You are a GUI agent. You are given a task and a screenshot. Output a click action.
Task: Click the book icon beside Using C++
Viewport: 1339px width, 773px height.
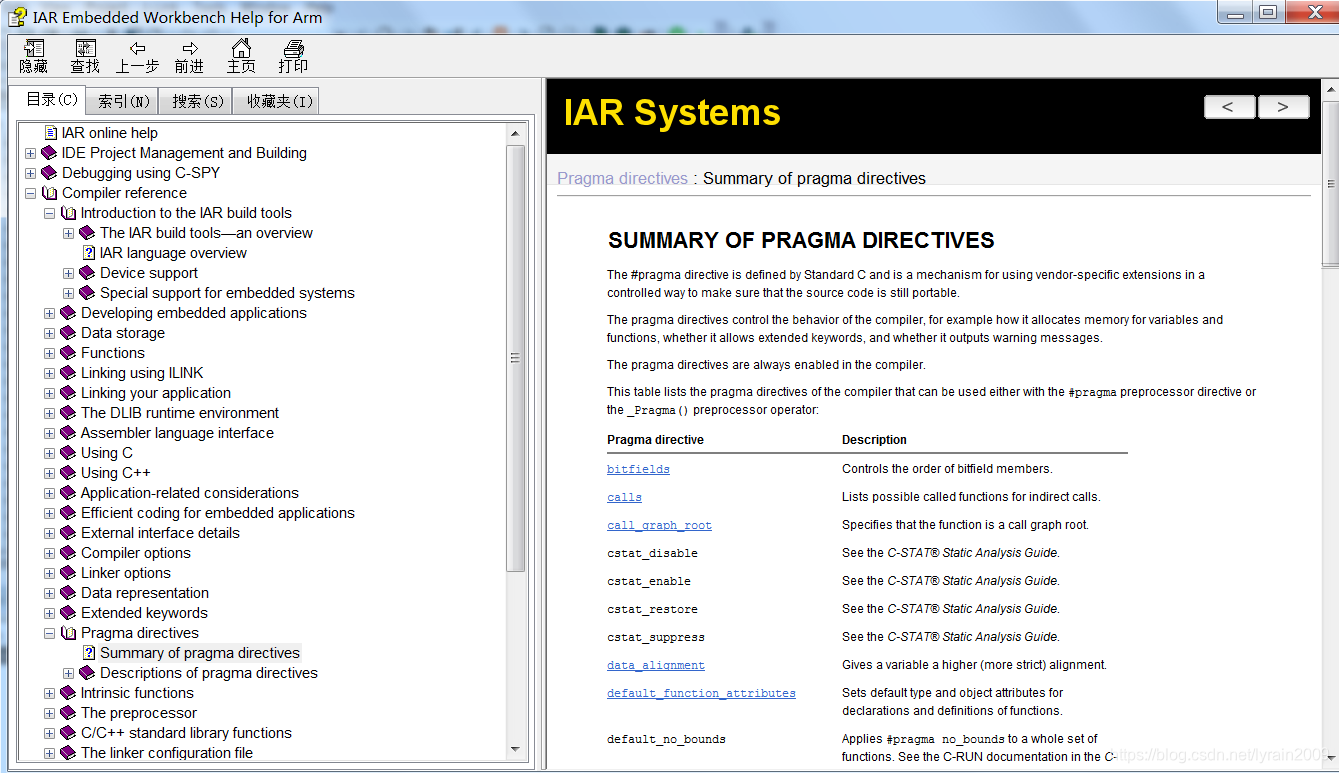(68, 473)
